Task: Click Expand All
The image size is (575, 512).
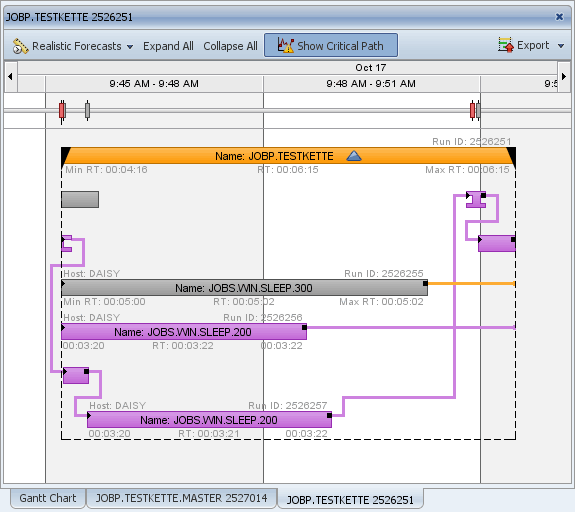Action: (168, 46)
